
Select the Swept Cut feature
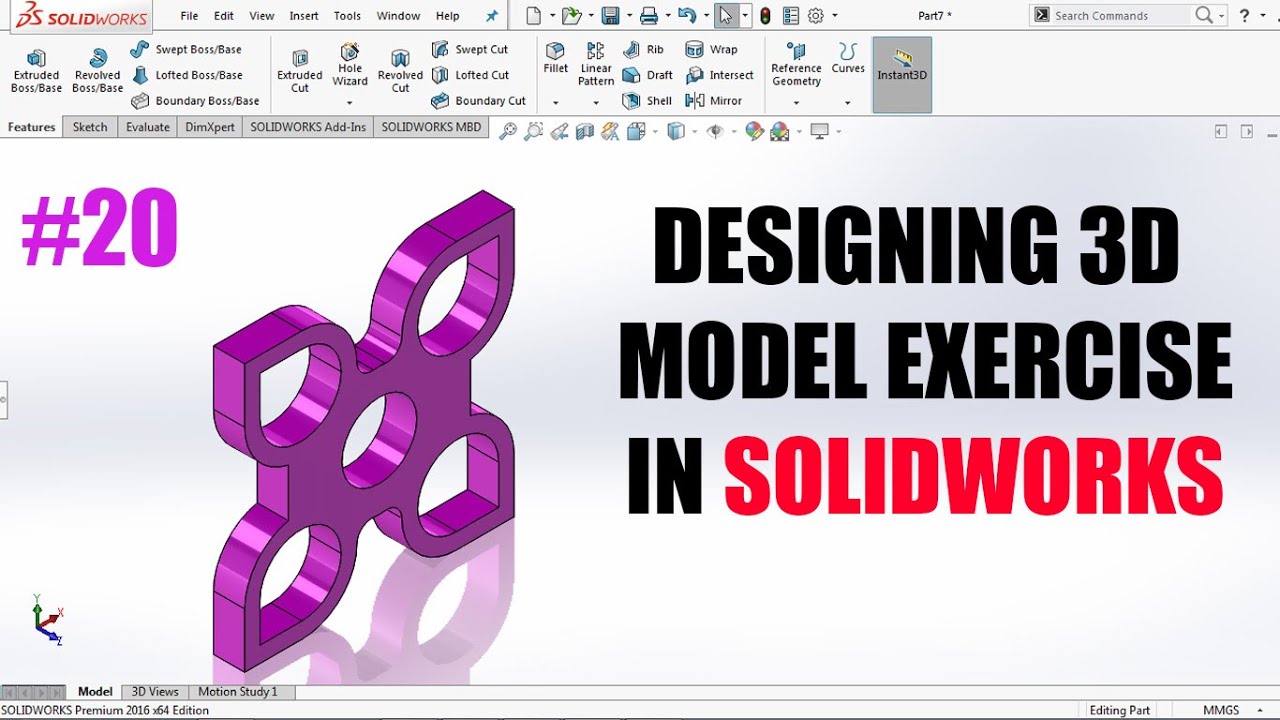(x=470, y=49)
